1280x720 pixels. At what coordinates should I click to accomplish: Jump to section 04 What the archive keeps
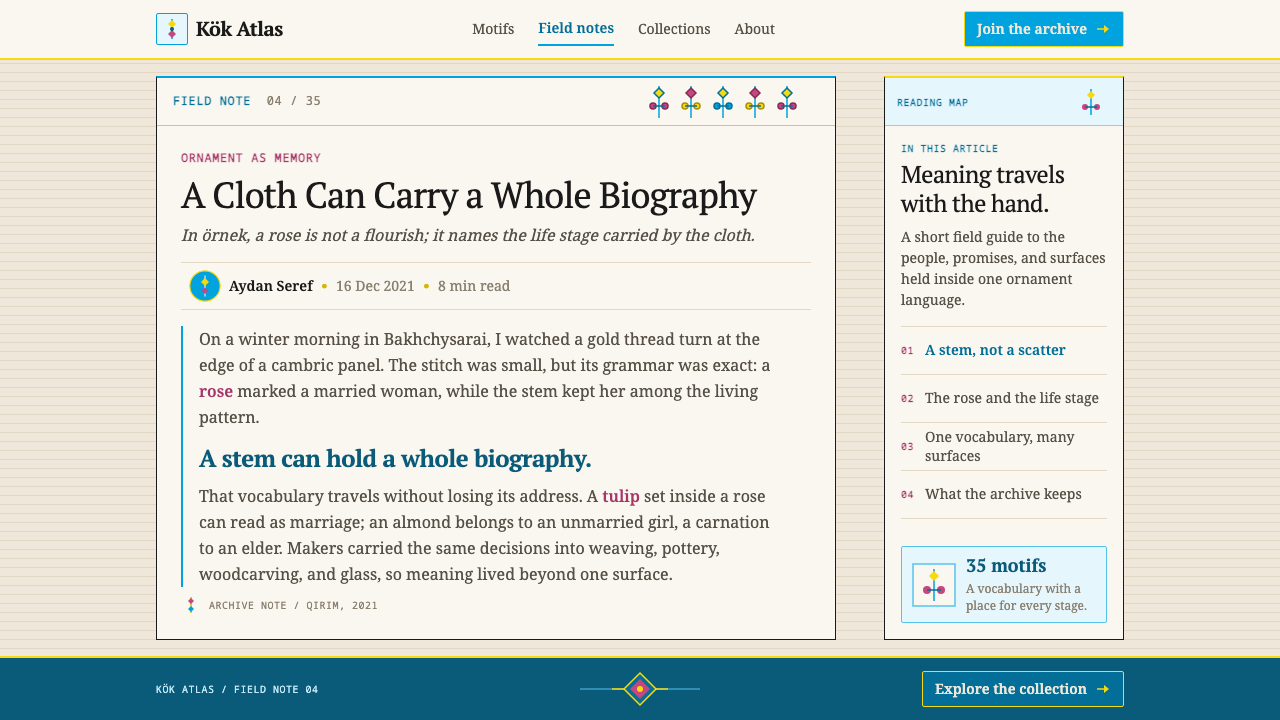1004,494
